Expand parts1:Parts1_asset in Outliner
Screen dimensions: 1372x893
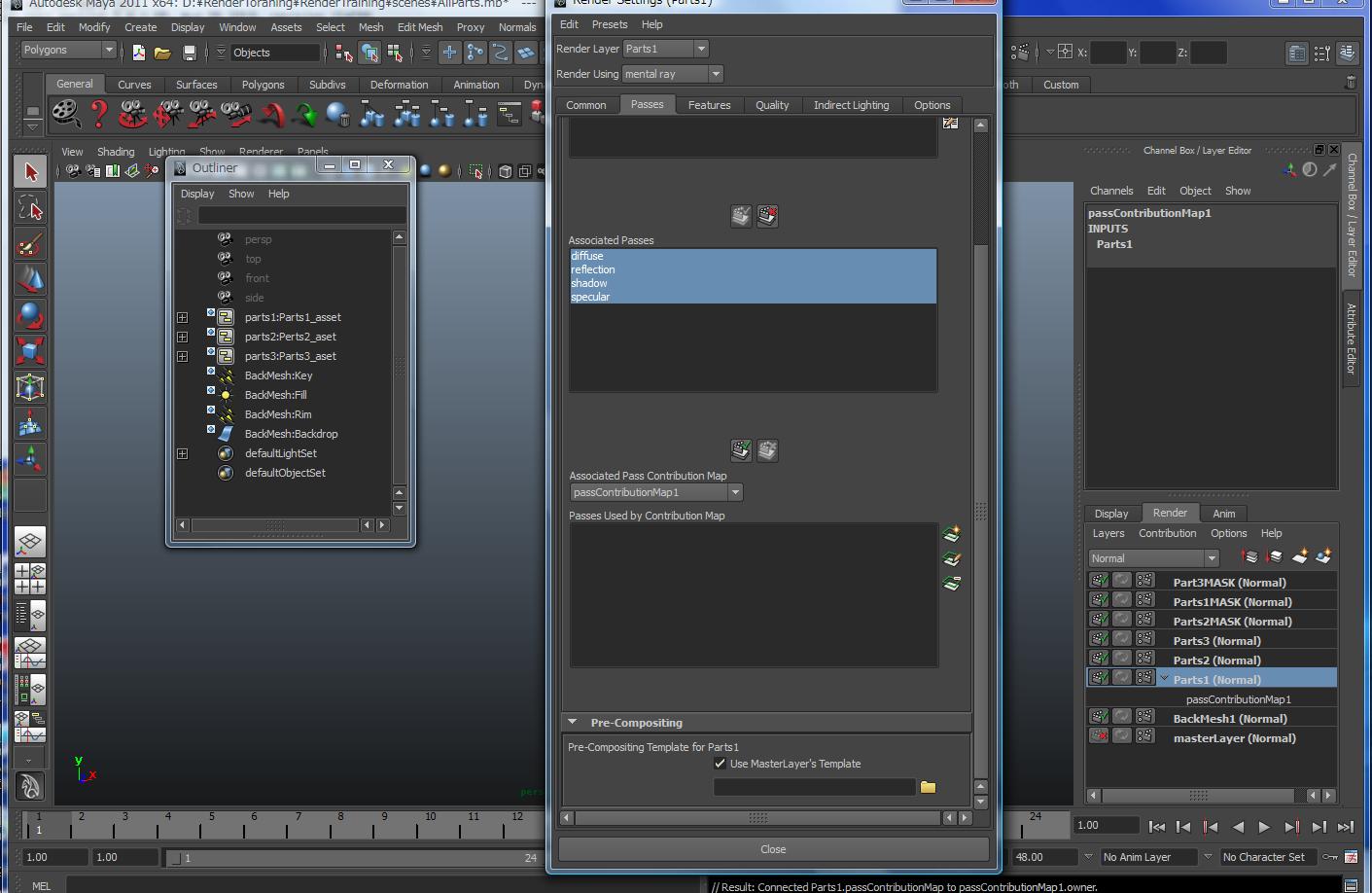point(182,317)
